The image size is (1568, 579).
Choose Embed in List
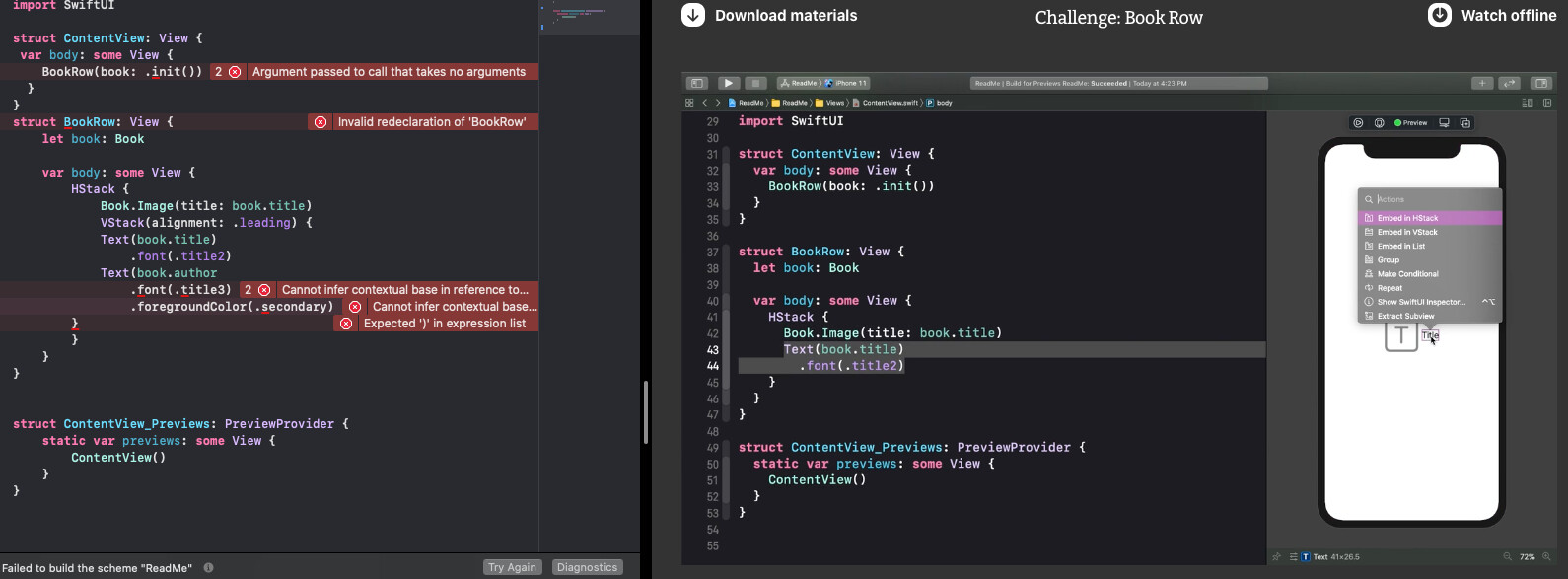[1430, 246]
